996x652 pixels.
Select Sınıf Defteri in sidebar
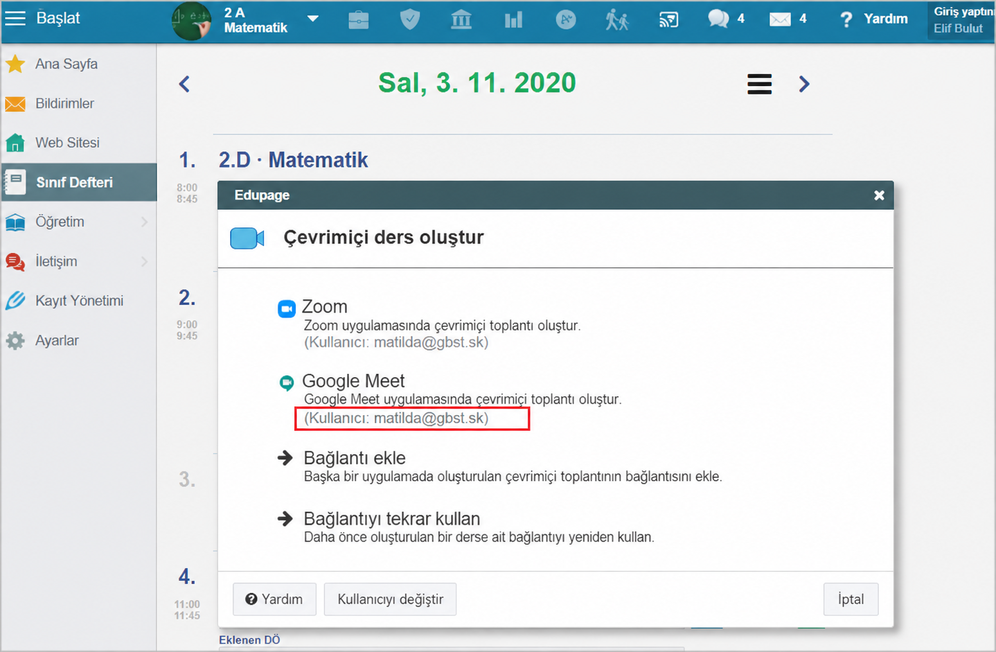pos(78,182)
